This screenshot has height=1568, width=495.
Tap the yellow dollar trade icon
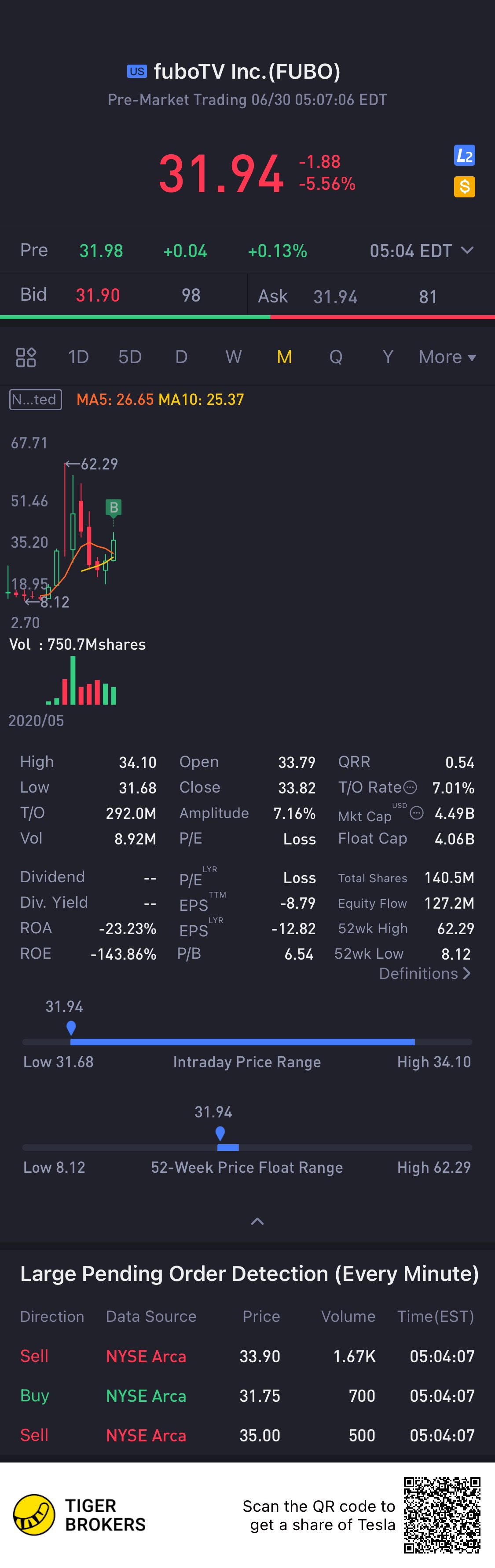coord(465,186)
